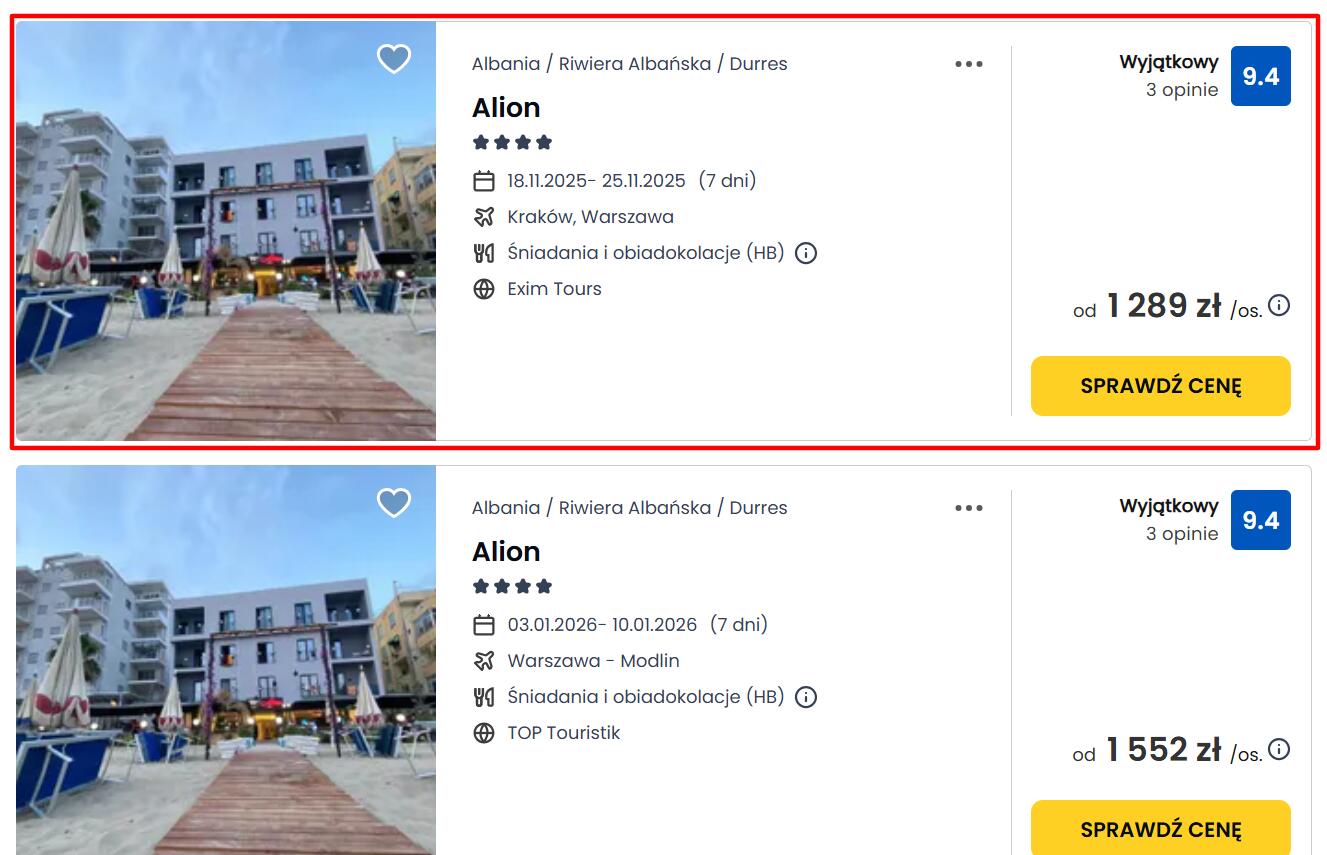1327x855 pixels.
Task: Click globe icon beside TOP Touristik
Action: coord(484,733)
